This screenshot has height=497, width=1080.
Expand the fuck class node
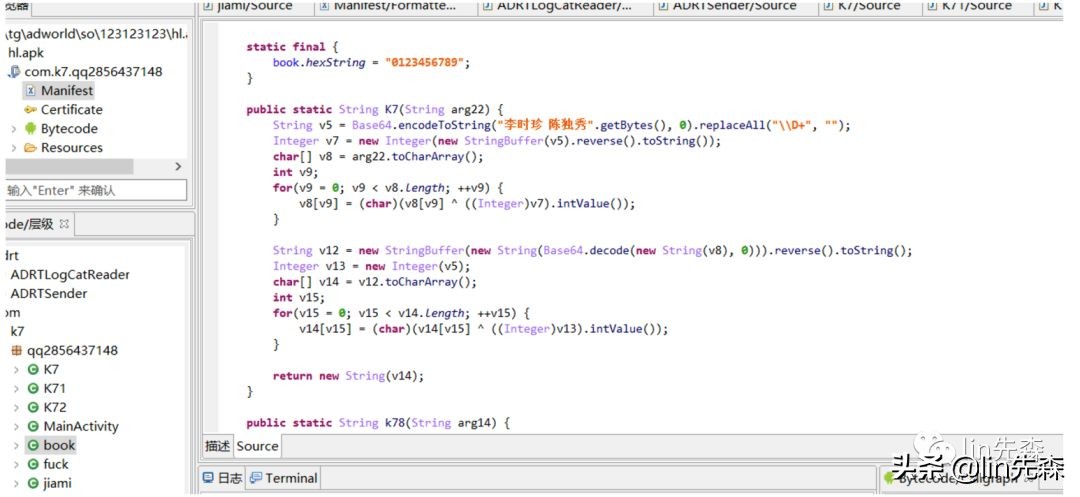coord(17,465)
